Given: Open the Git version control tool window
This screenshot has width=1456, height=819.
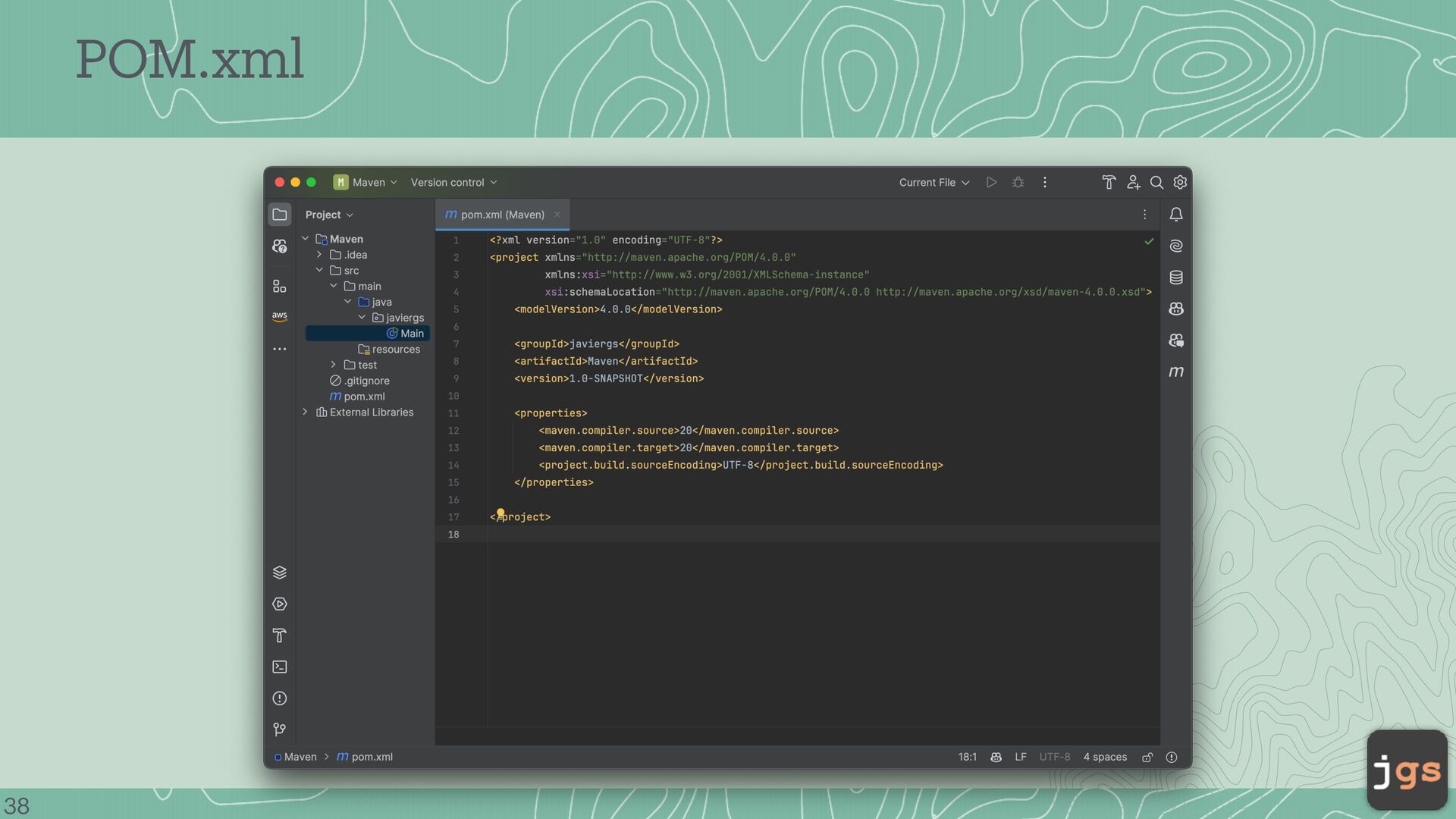Looking at the screenshot, I should tap(279, 730).
